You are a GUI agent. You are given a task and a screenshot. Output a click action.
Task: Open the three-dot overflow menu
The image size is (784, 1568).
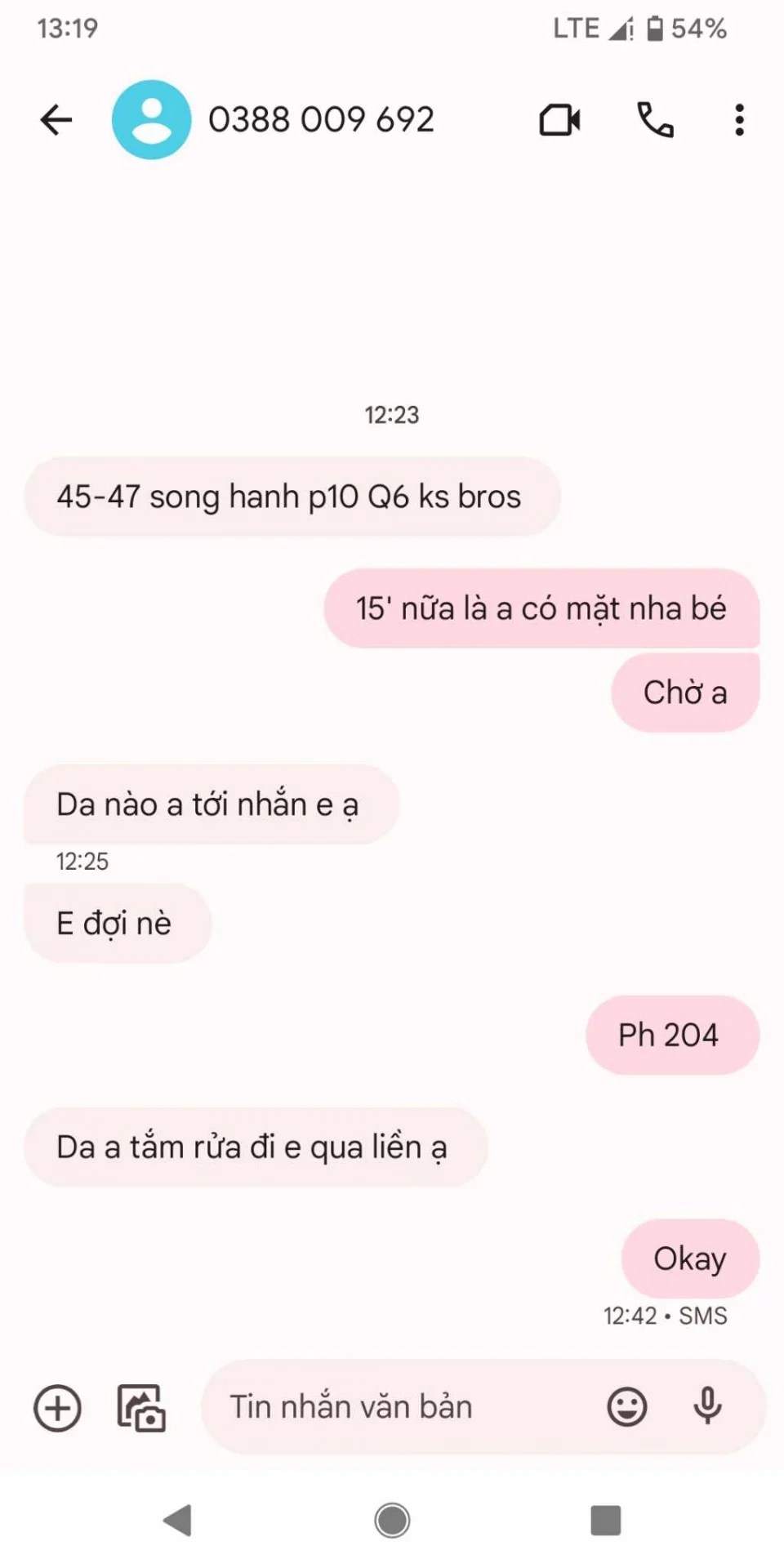click(739, 120)
